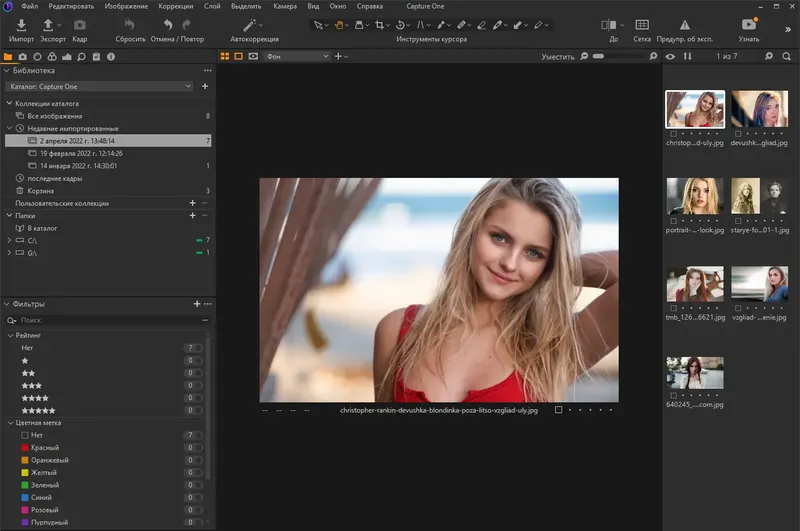Collapse the Фильтры panel section

(x=8, y=303)
